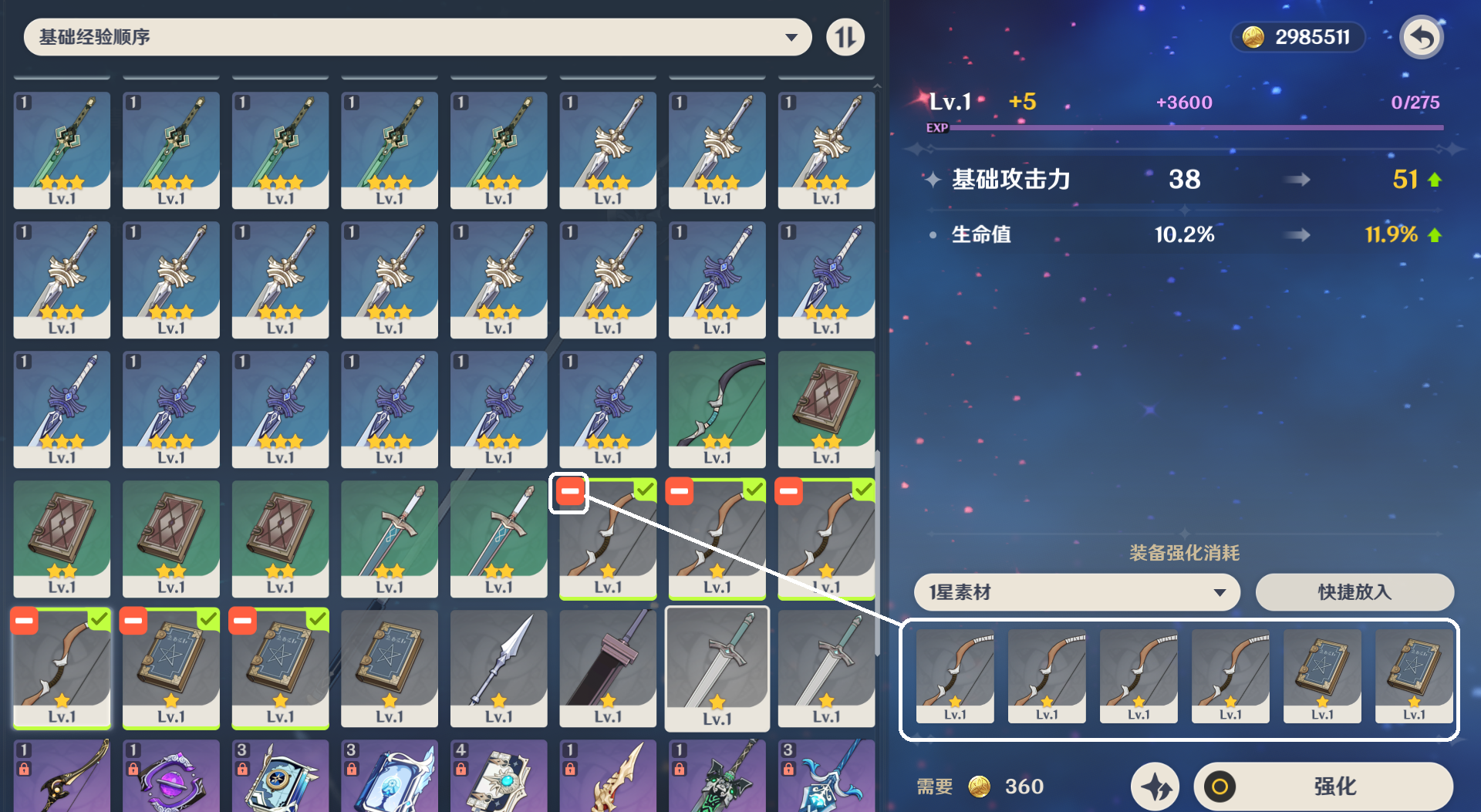Click the 快捷放入 quick-add button
Viewport: 1481px width, 812px height.
tap(1354, 592)
